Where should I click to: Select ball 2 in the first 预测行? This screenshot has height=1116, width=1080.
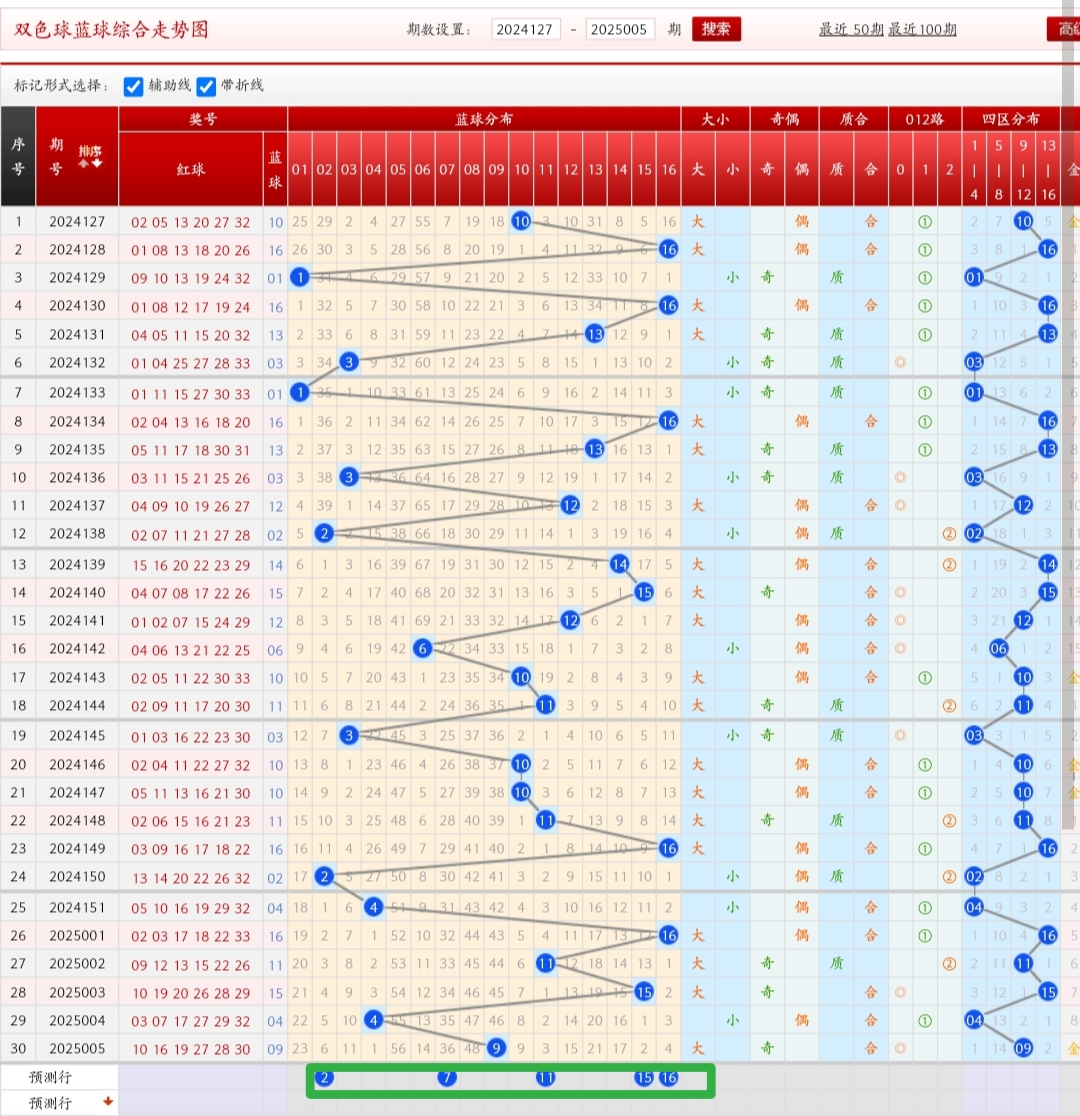(x=324, y=1078)
